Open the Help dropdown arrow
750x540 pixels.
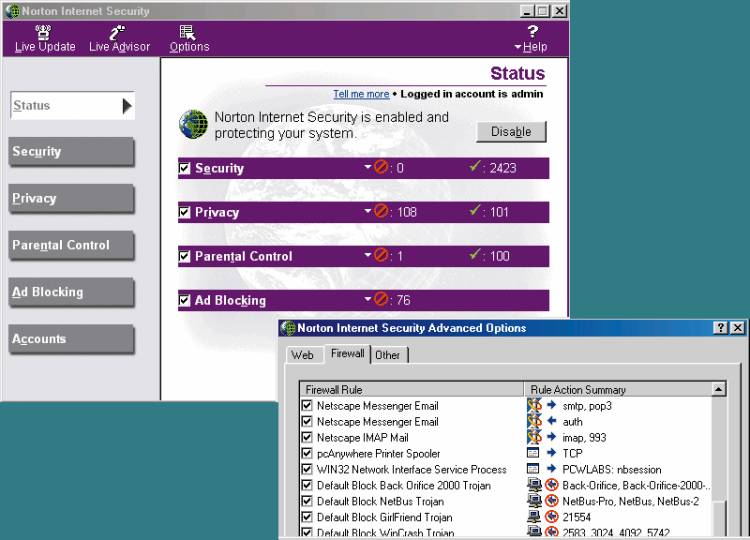tap(518, 47)
